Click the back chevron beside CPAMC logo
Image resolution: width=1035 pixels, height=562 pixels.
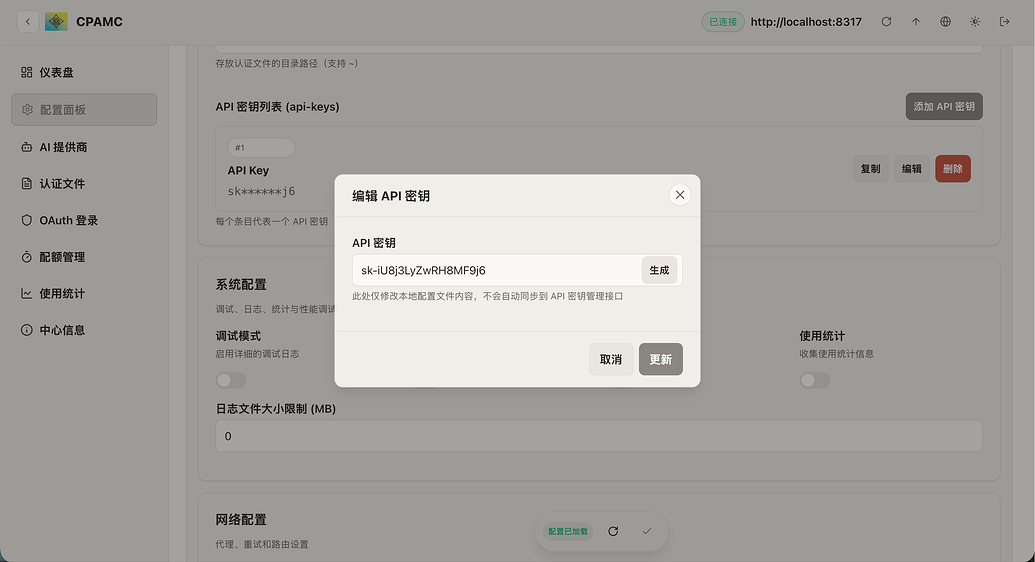point(28,22)
